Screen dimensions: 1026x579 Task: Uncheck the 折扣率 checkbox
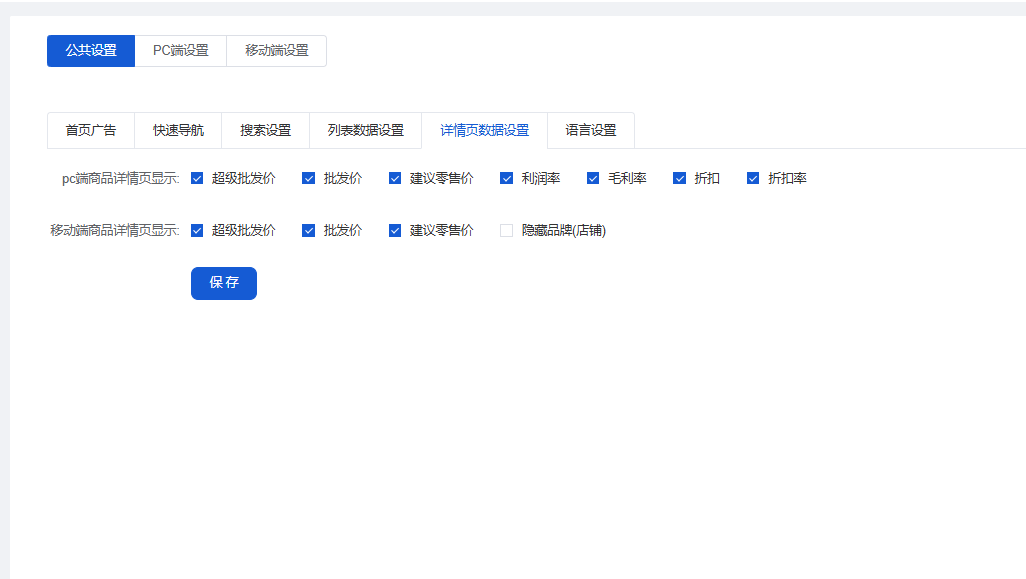tap(753, 179)
